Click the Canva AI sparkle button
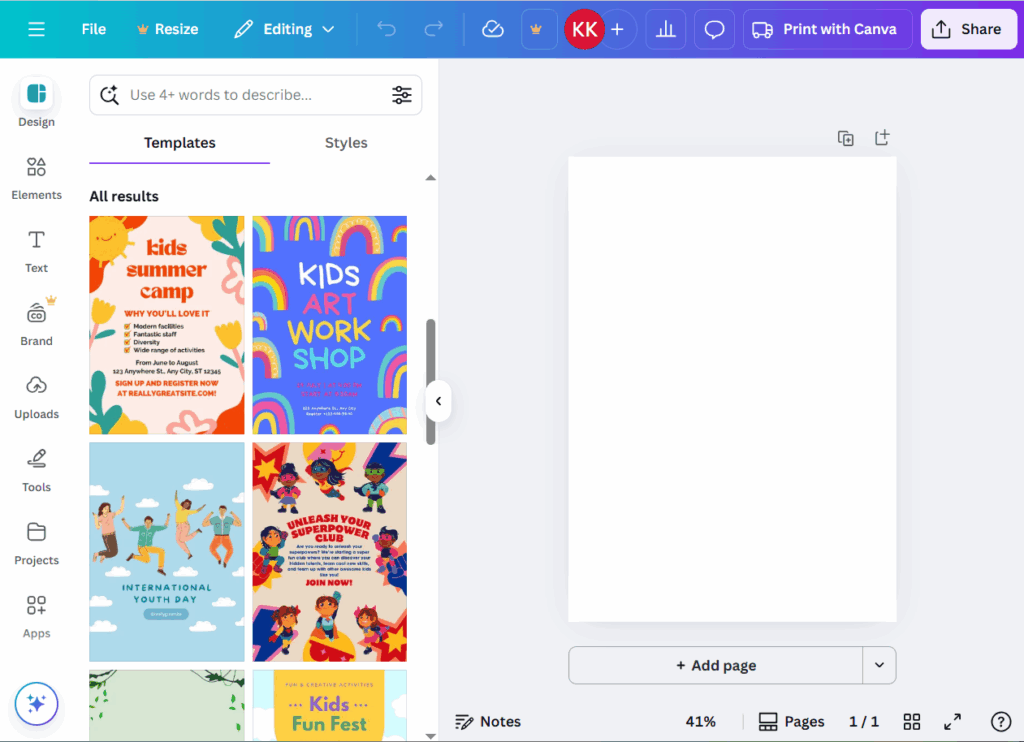This screenshot has width=1024, height=742. (36, 704)
